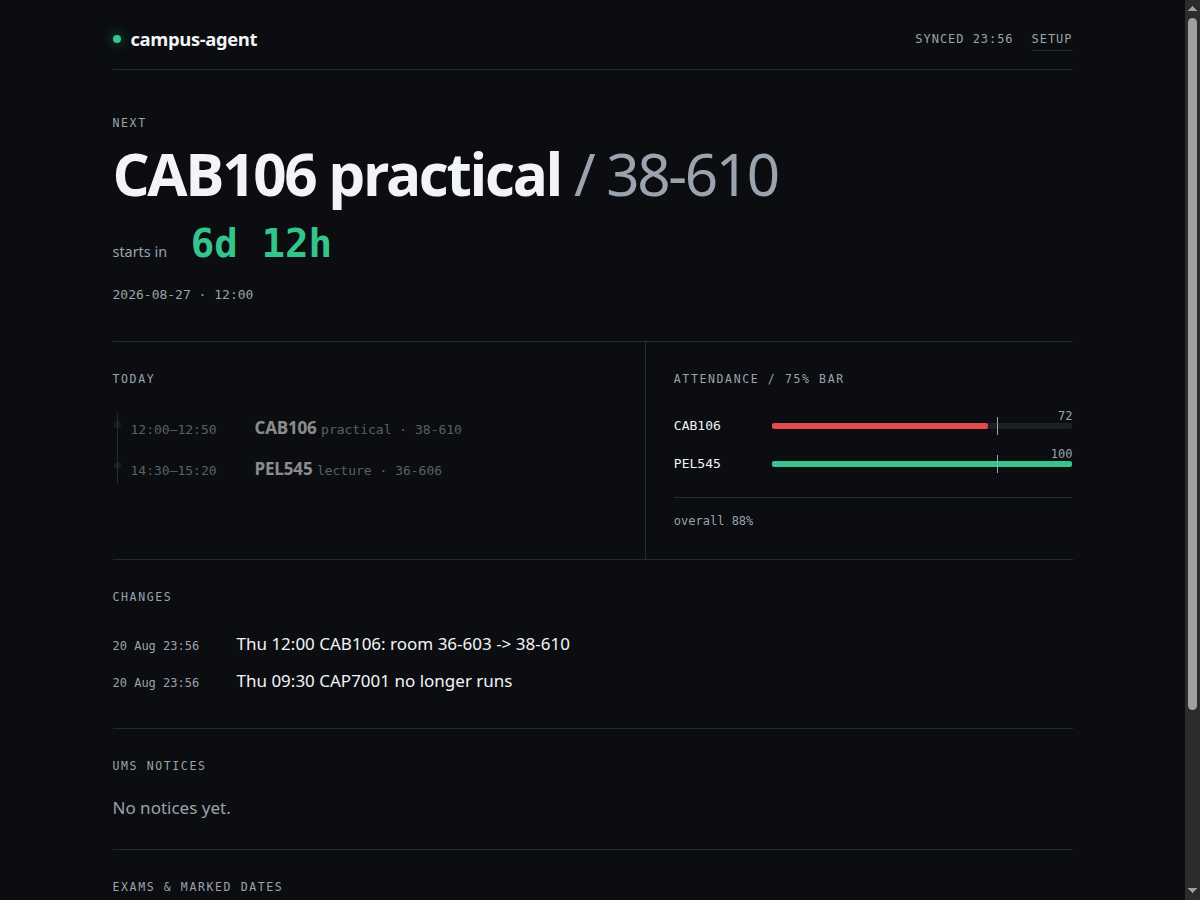Click the UMS NOTICES section header

[159, 766]
